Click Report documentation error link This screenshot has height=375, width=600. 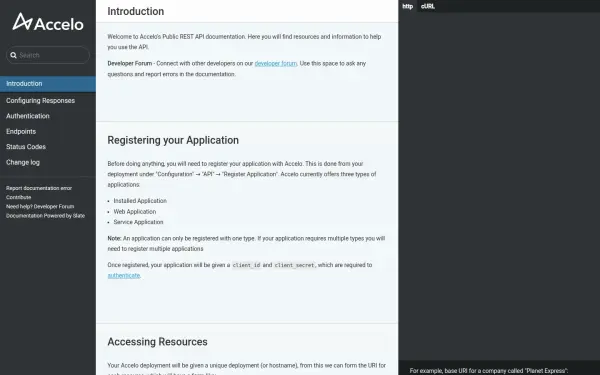(39, 188)
